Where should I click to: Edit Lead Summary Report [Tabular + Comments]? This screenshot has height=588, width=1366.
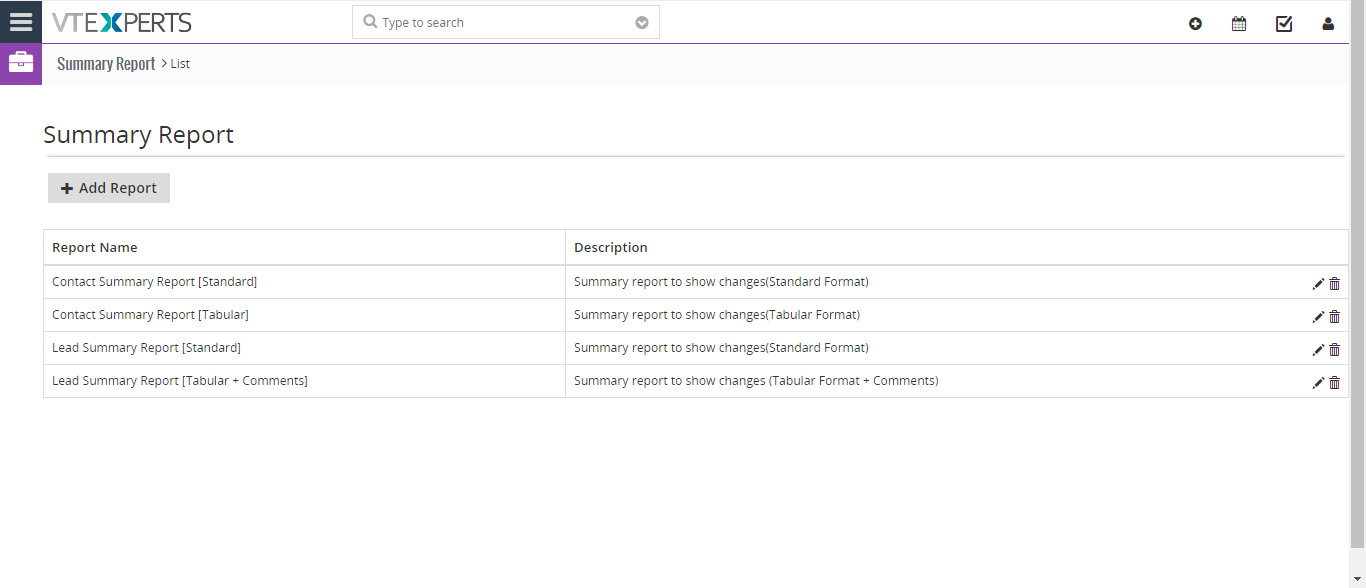pyautogui.click(x=1318, y=383)
